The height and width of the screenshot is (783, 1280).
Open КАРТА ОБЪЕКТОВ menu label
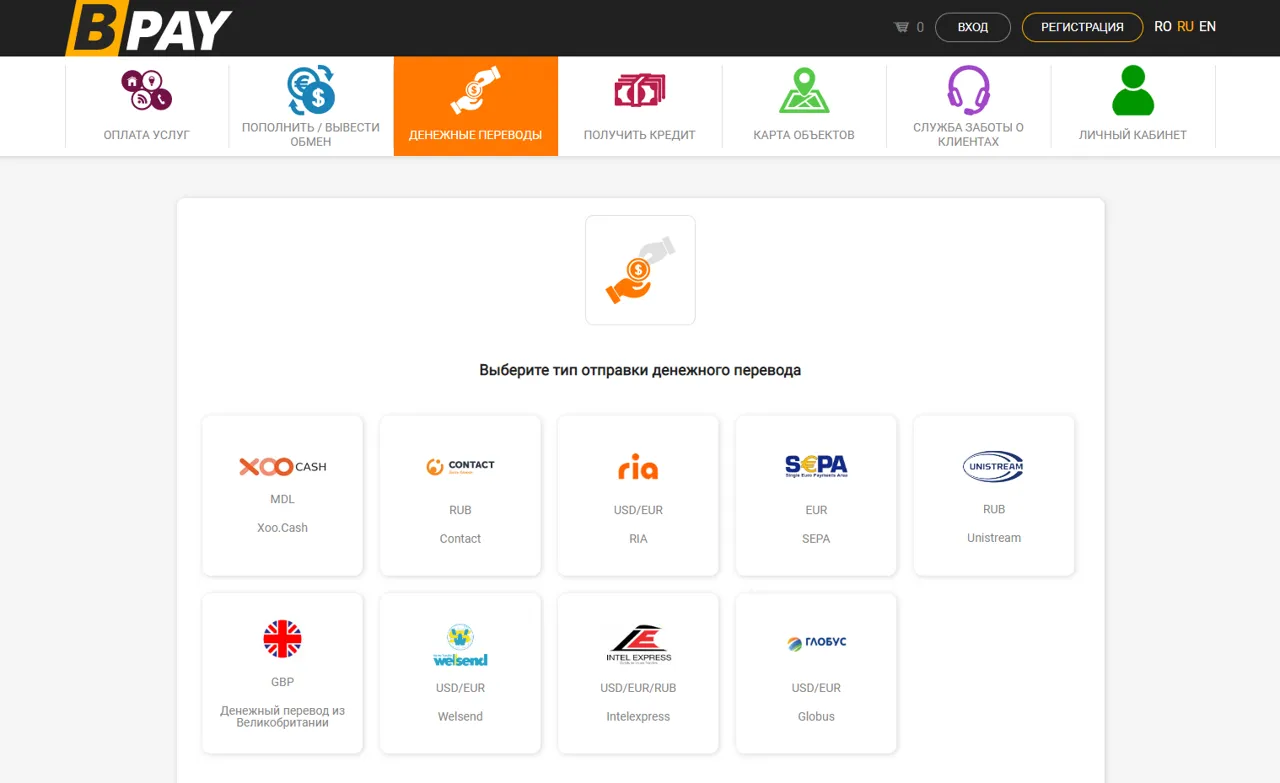point(804,135)
